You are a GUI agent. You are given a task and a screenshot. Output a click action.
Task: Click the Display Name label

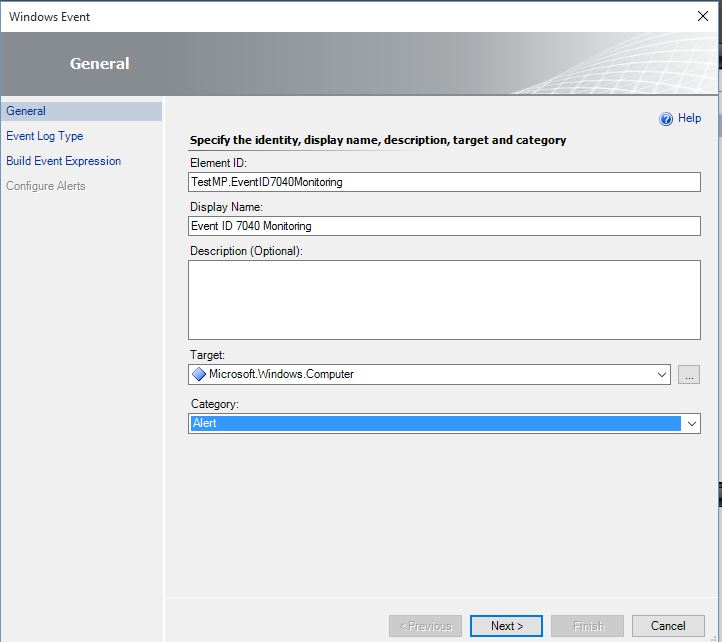click(x=226, y=207)
